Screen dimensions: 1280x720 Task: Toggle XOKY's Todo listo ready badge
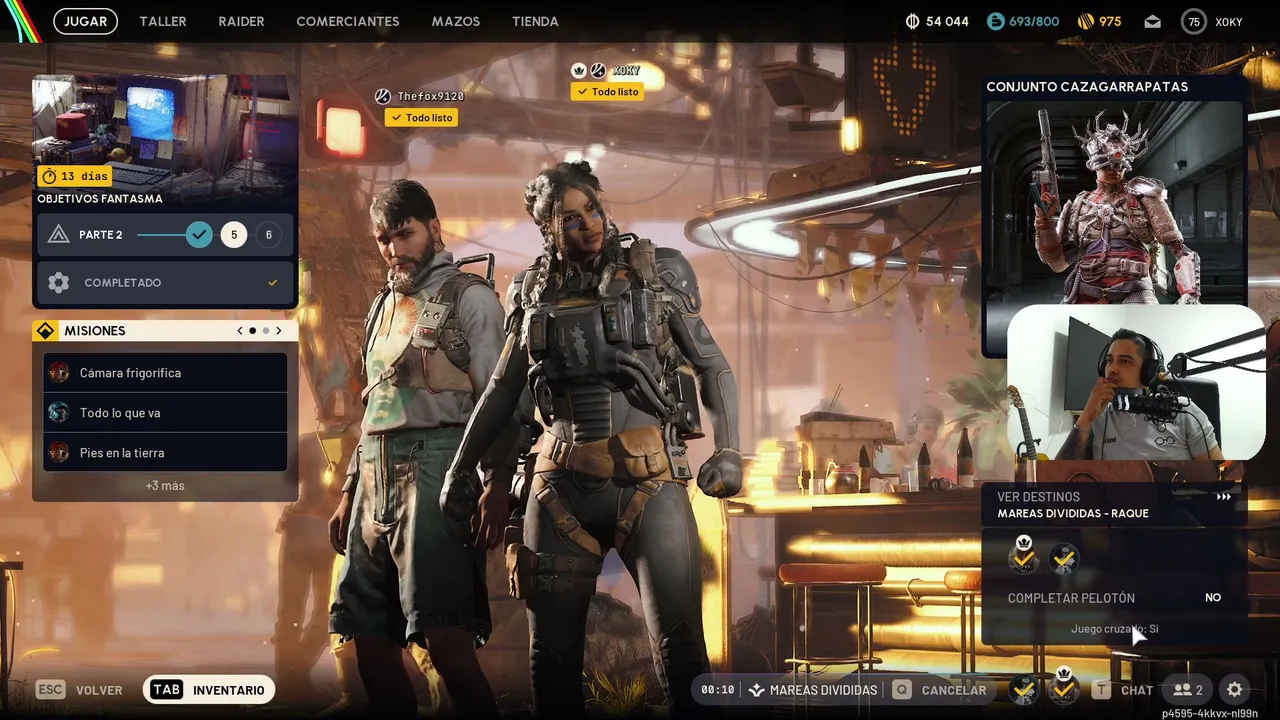608,92
